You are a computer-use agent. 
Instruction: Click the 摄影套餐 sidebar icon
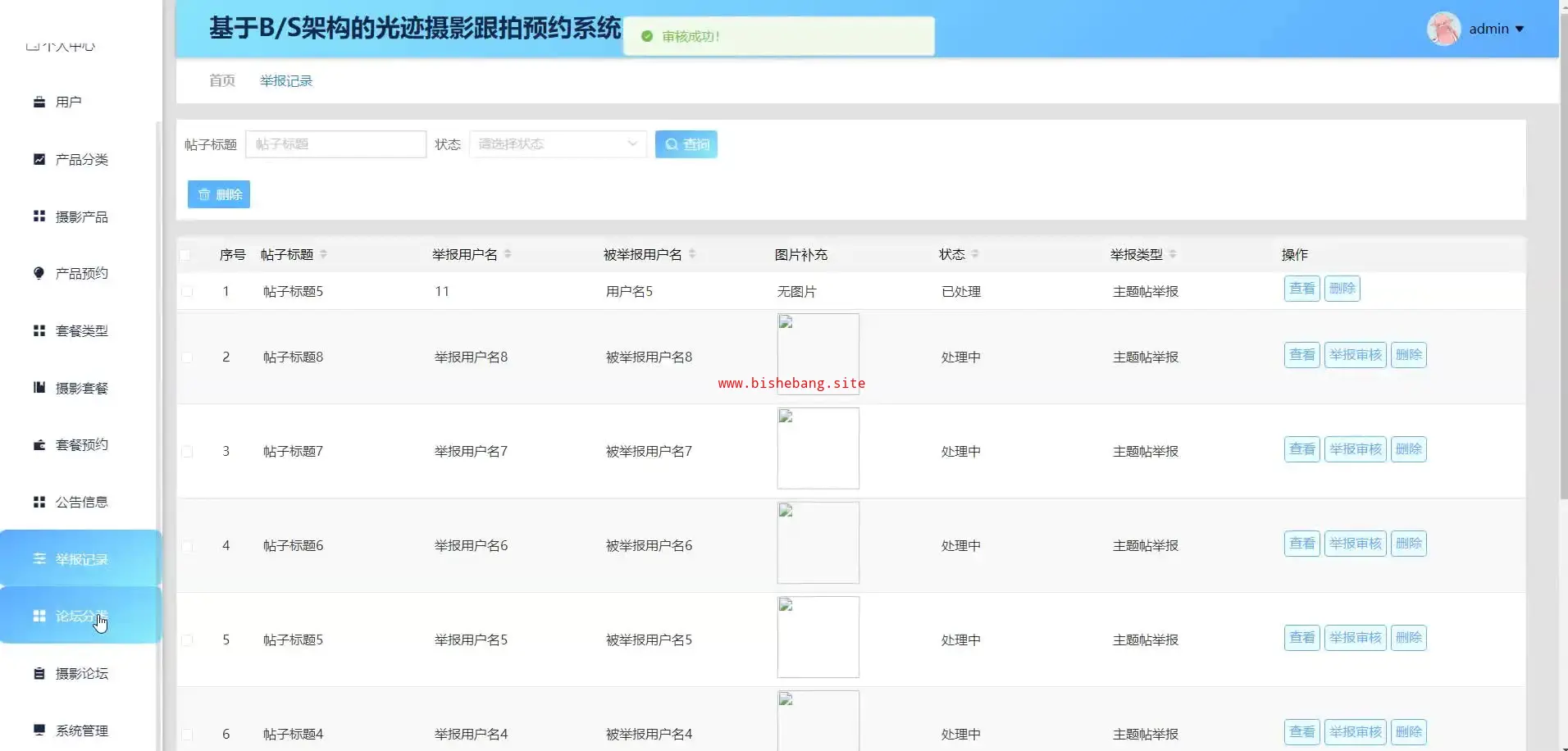pyautogui.click(x=39, y=388)
